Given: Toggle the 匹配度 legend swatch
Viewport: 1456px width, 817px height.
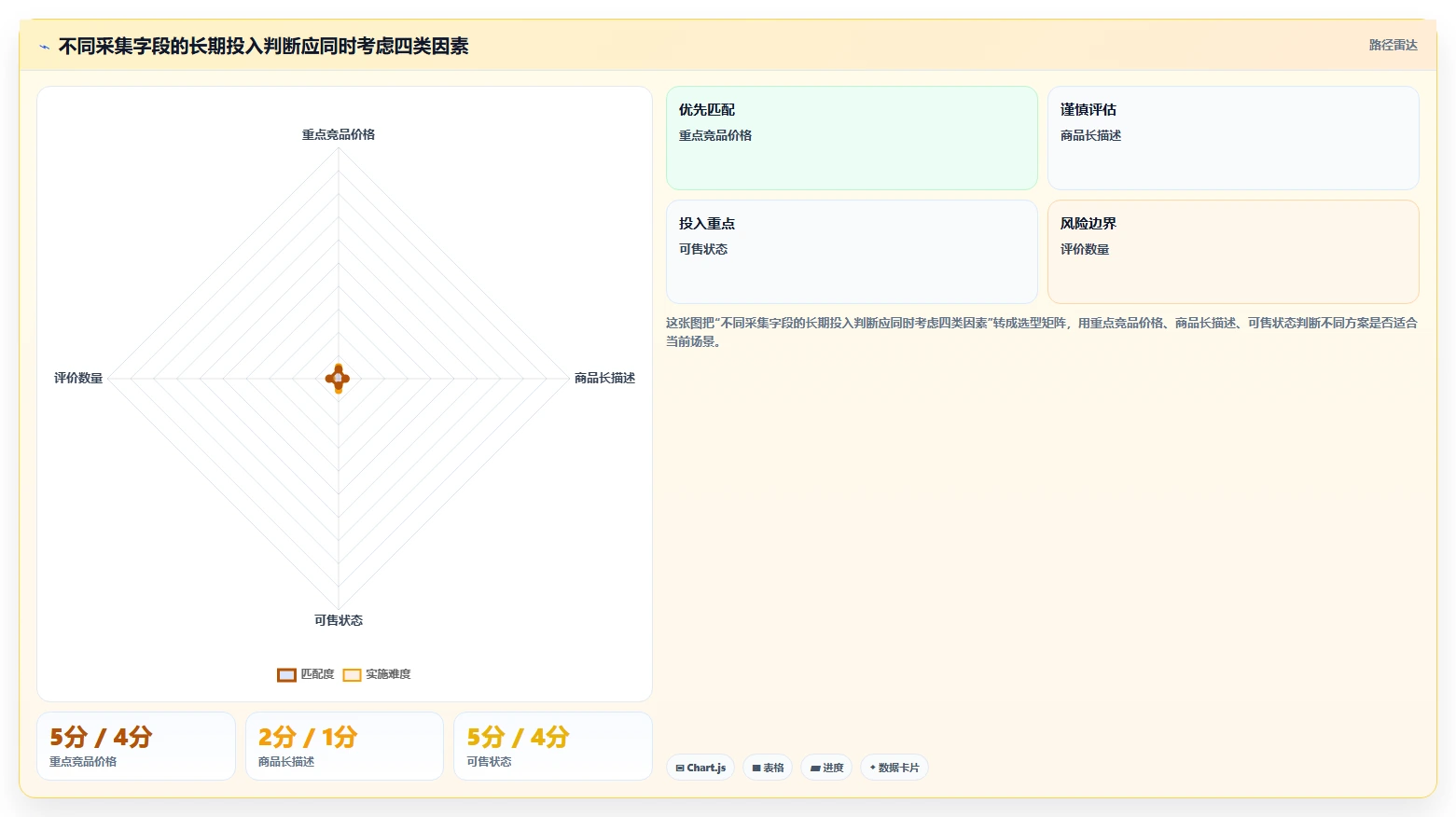Looking at the screenshot, I should (x=286, y=674).
